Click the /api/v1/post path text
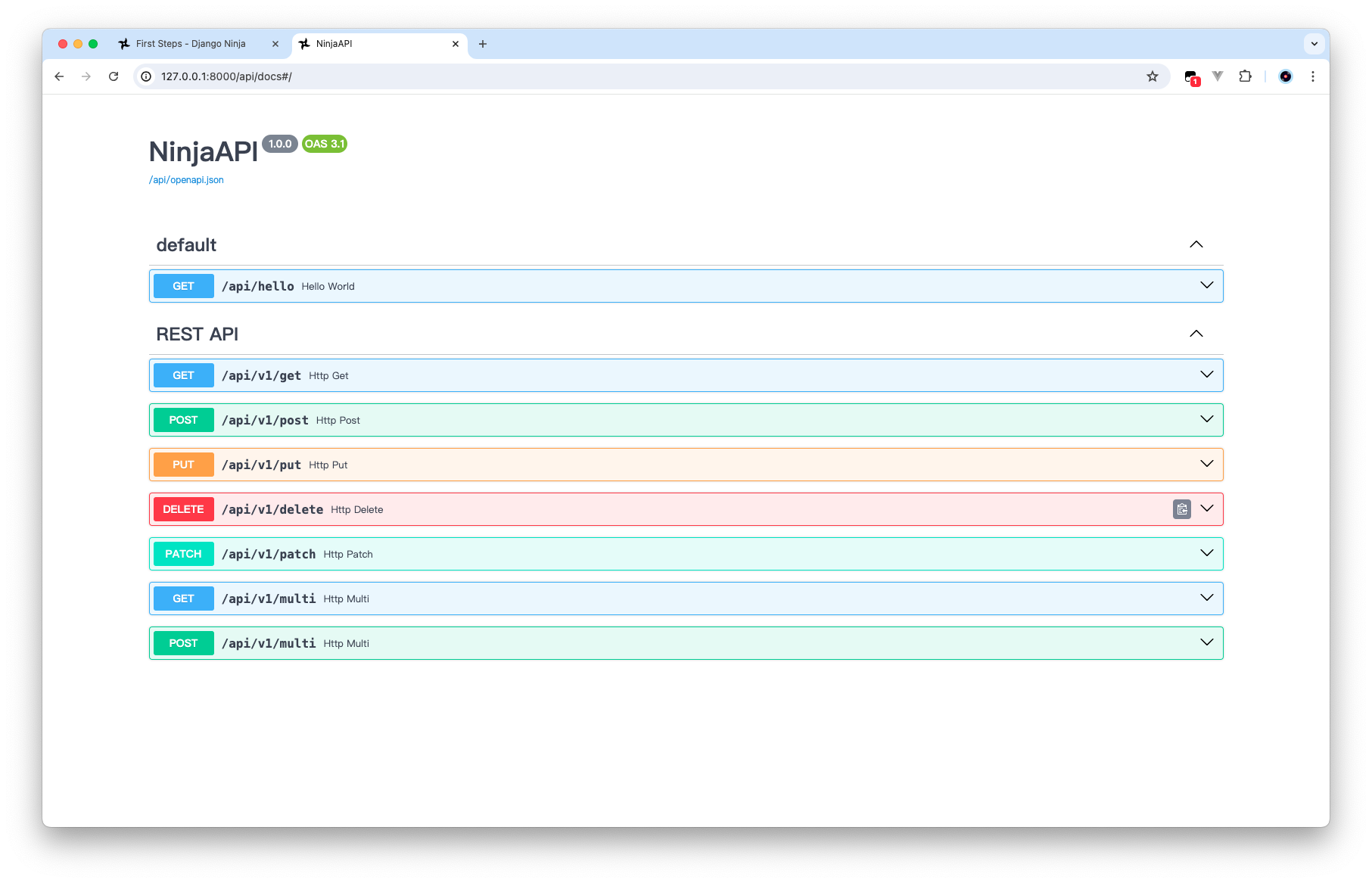The width and height of the screenshot is (1372, 883). click(265, 420)
